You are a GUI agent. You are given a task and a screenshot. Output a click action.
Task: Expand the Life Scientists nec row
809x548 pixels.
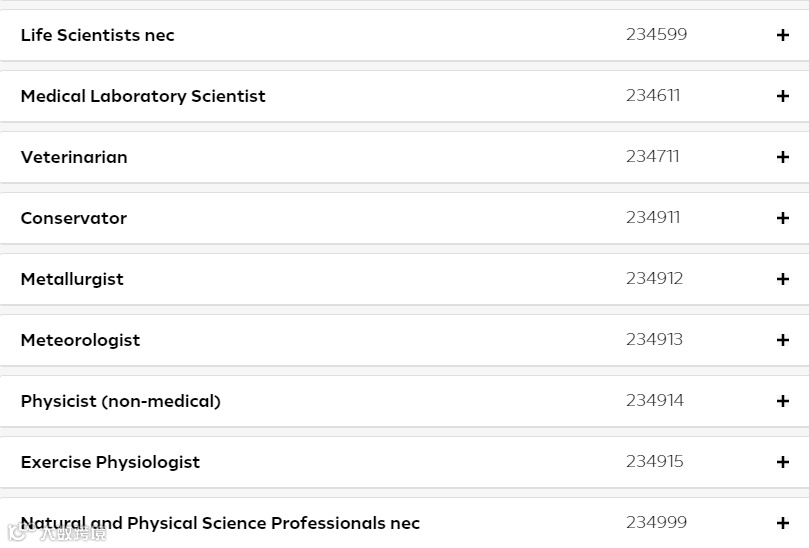pyautogui.click(x=783, y=35)
